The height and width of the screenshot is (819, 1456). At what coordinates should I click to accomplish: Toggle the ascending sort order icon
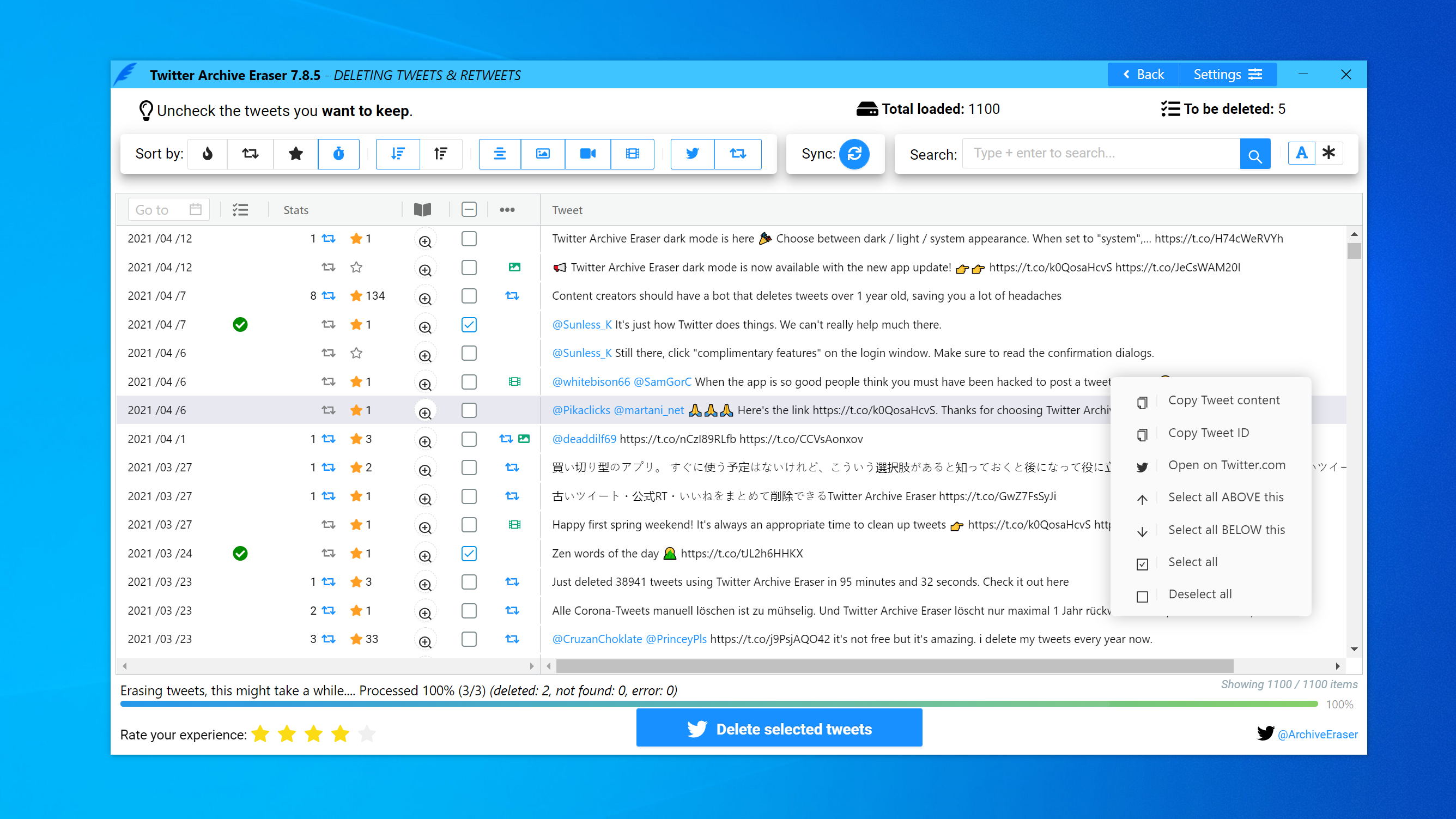pyautogui.click(x=440, y=153)
